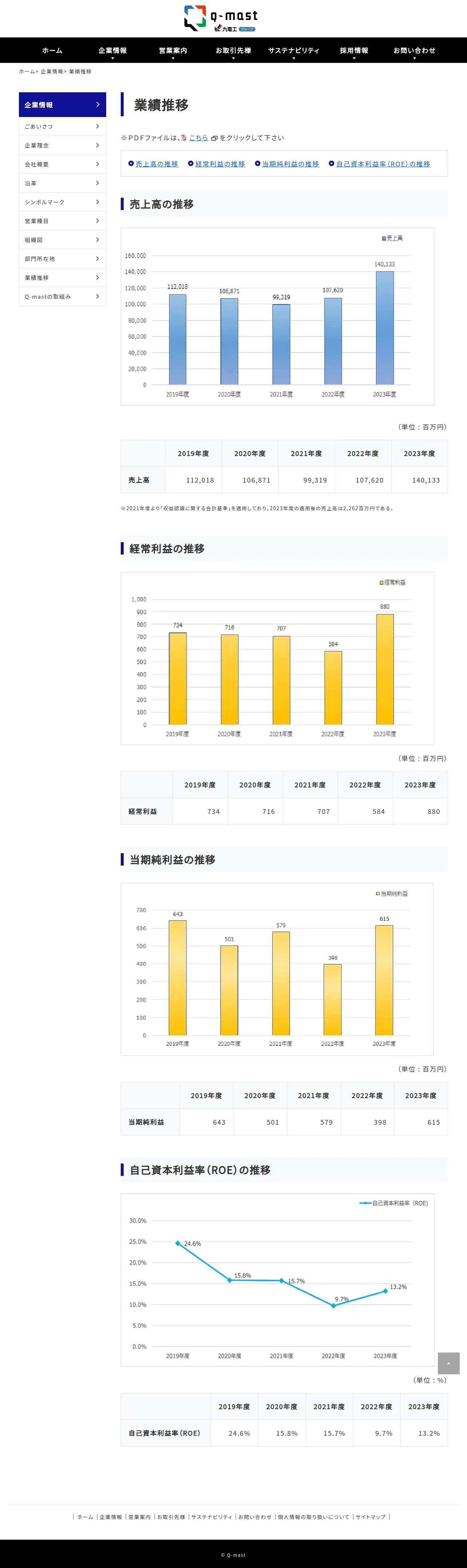Open 営業種目 in the sidebar
Image resolution: width=467 pixels, height=1568 pixels.
[x=63, y=221]
